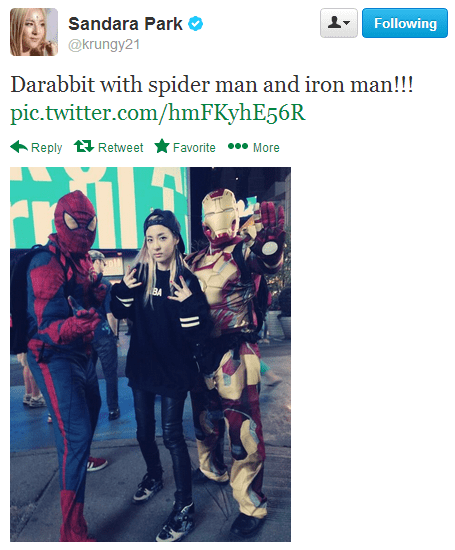Click the @krungy21 handle
Screen dimensions: 455x550
coord(104,45)
